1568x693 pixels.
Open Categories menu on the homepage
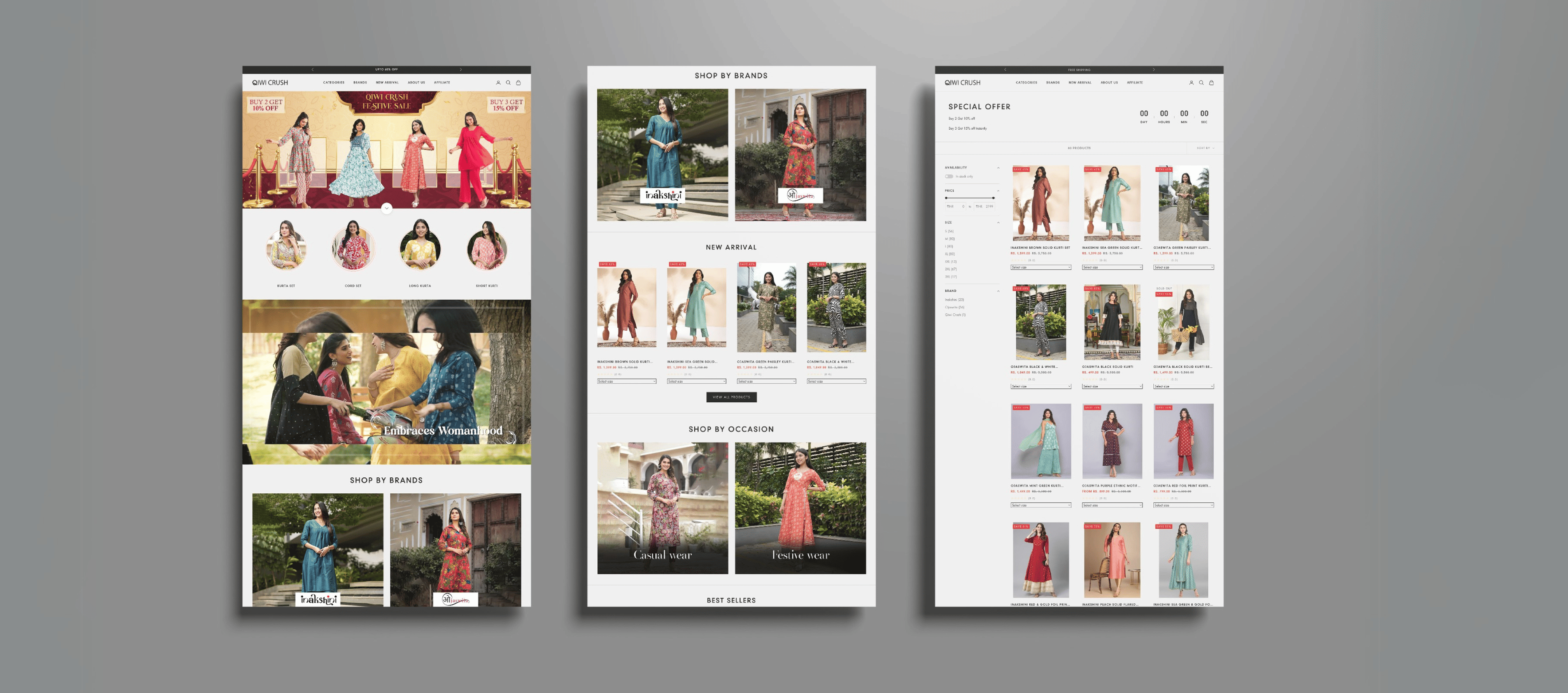click(334, 83)
